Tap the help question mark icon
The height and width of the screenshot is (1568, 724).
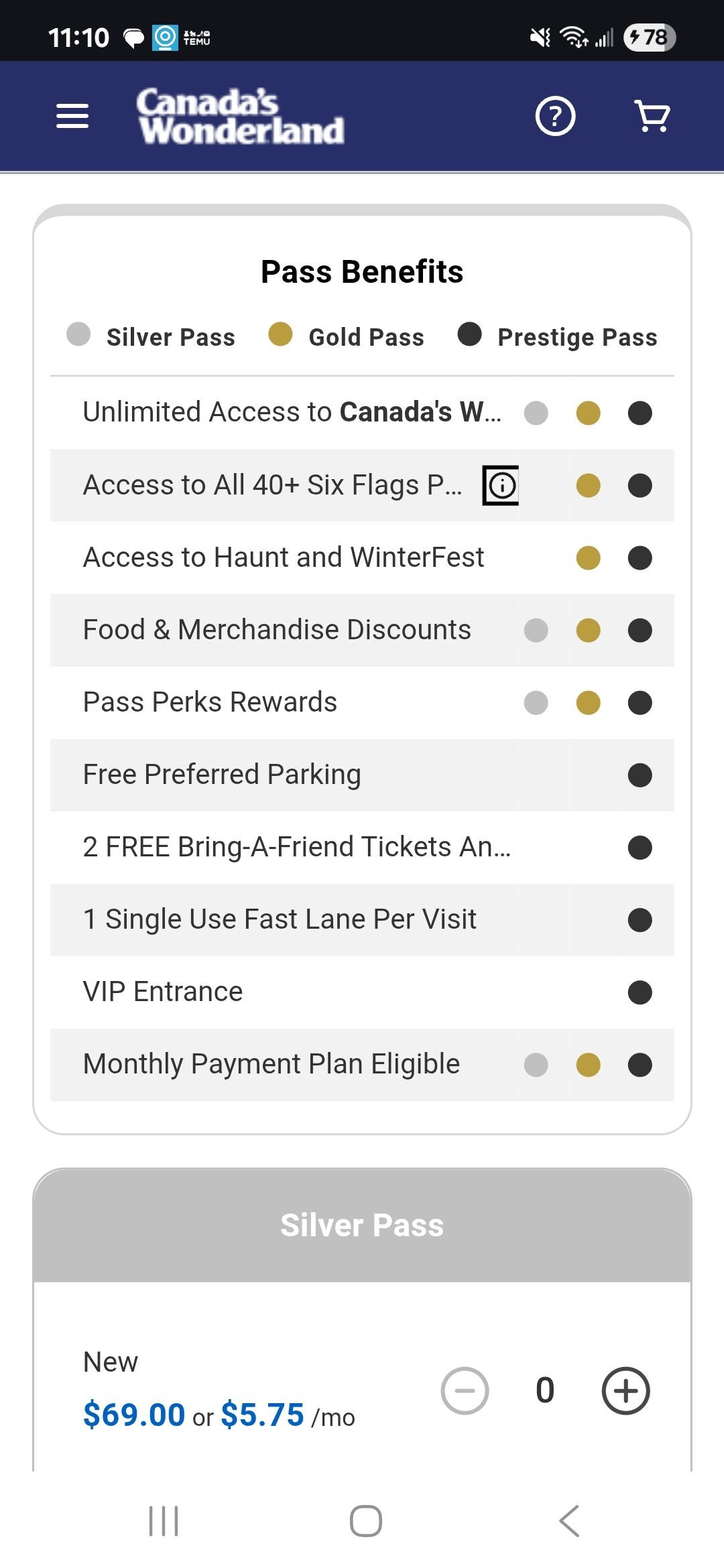pyautogui.click(x=555, y=116)
